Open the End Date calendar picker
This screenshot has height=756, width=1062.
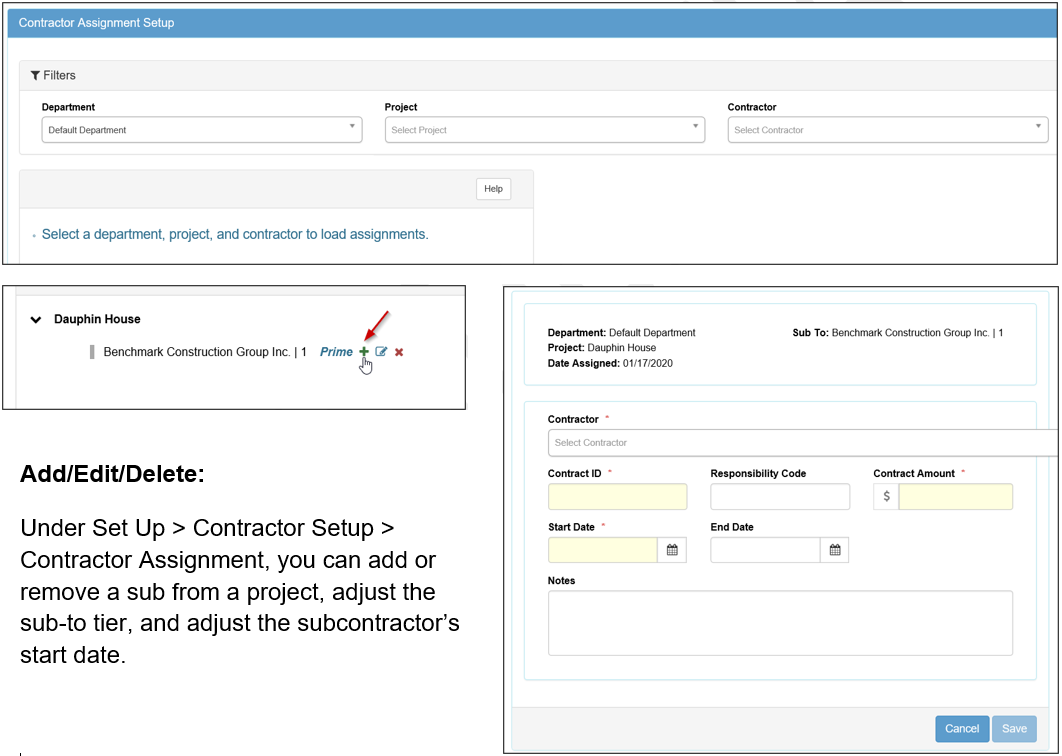click(x=834, y=550)
